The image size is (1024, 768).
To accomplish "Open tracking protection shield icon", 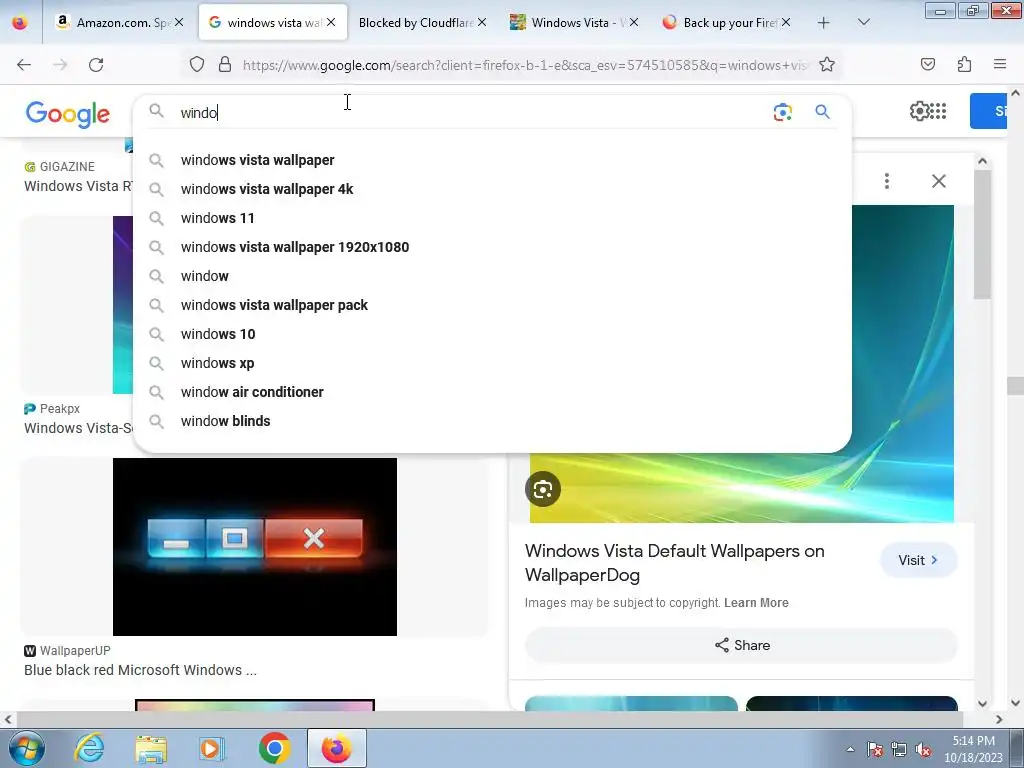I will click(x=197, y=65).
